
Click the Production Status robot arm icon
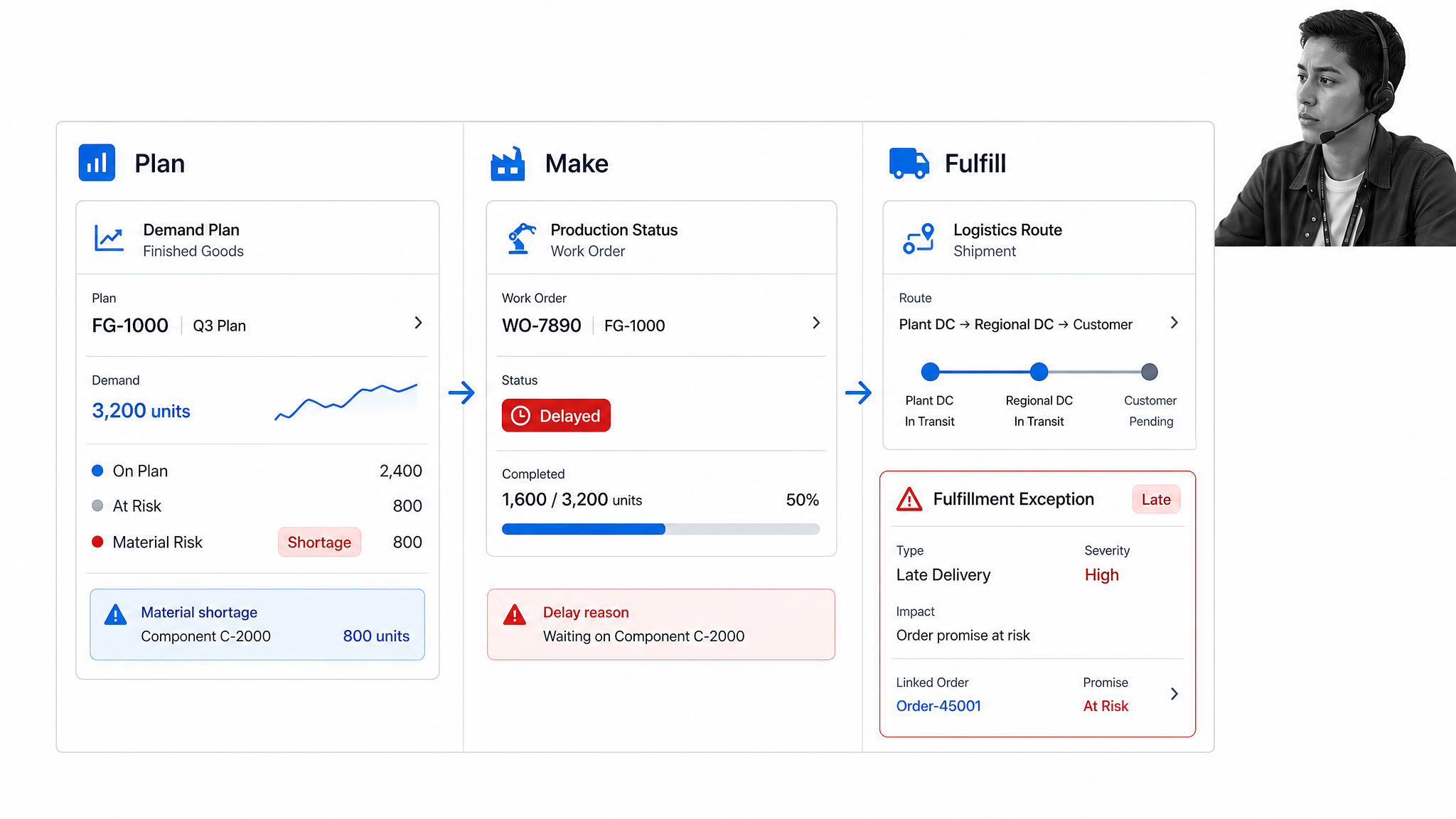[x=521, y=239]
